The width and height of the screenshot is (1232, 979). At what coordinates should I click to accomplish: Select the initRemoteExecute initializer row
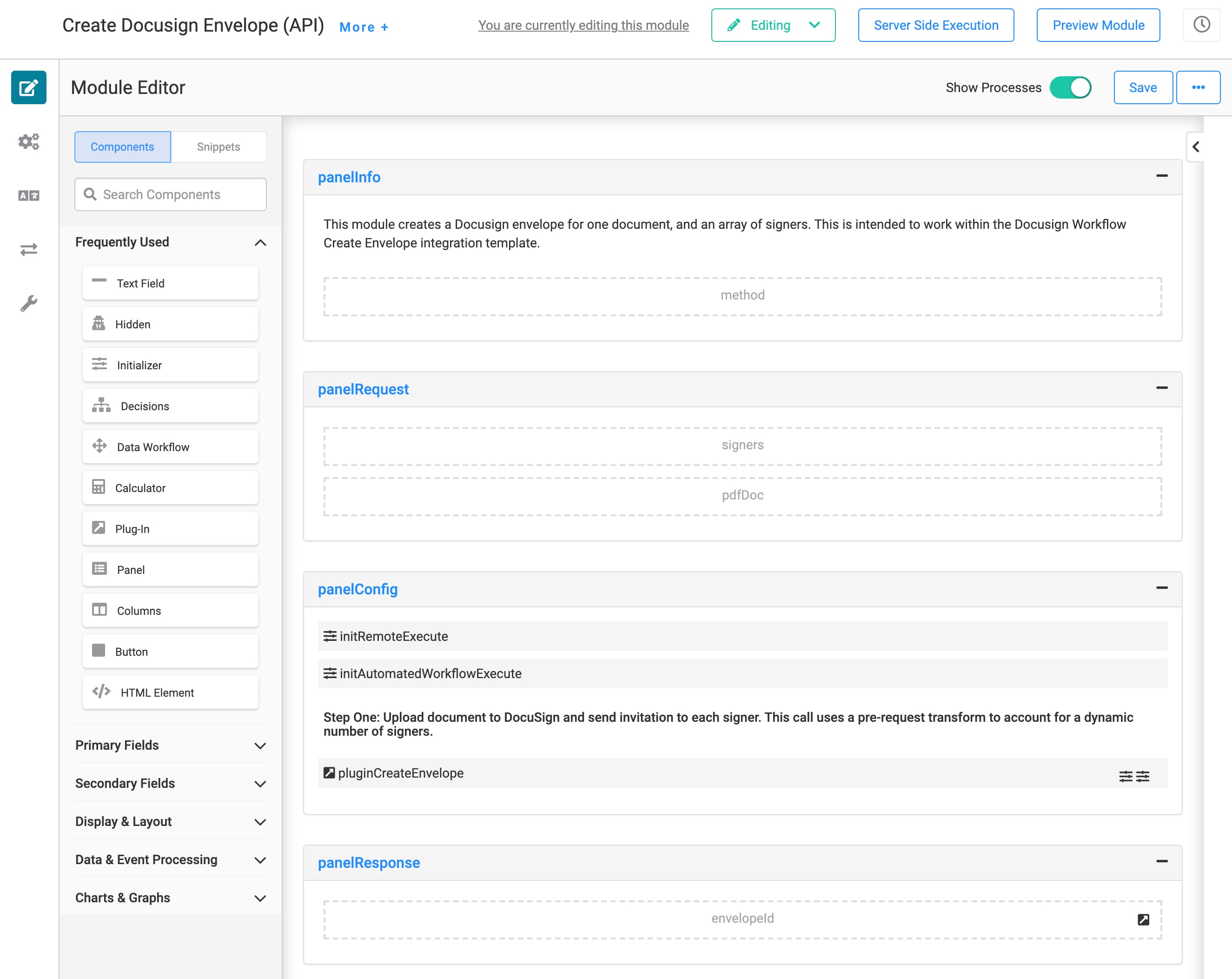click(x=742, y=636)
